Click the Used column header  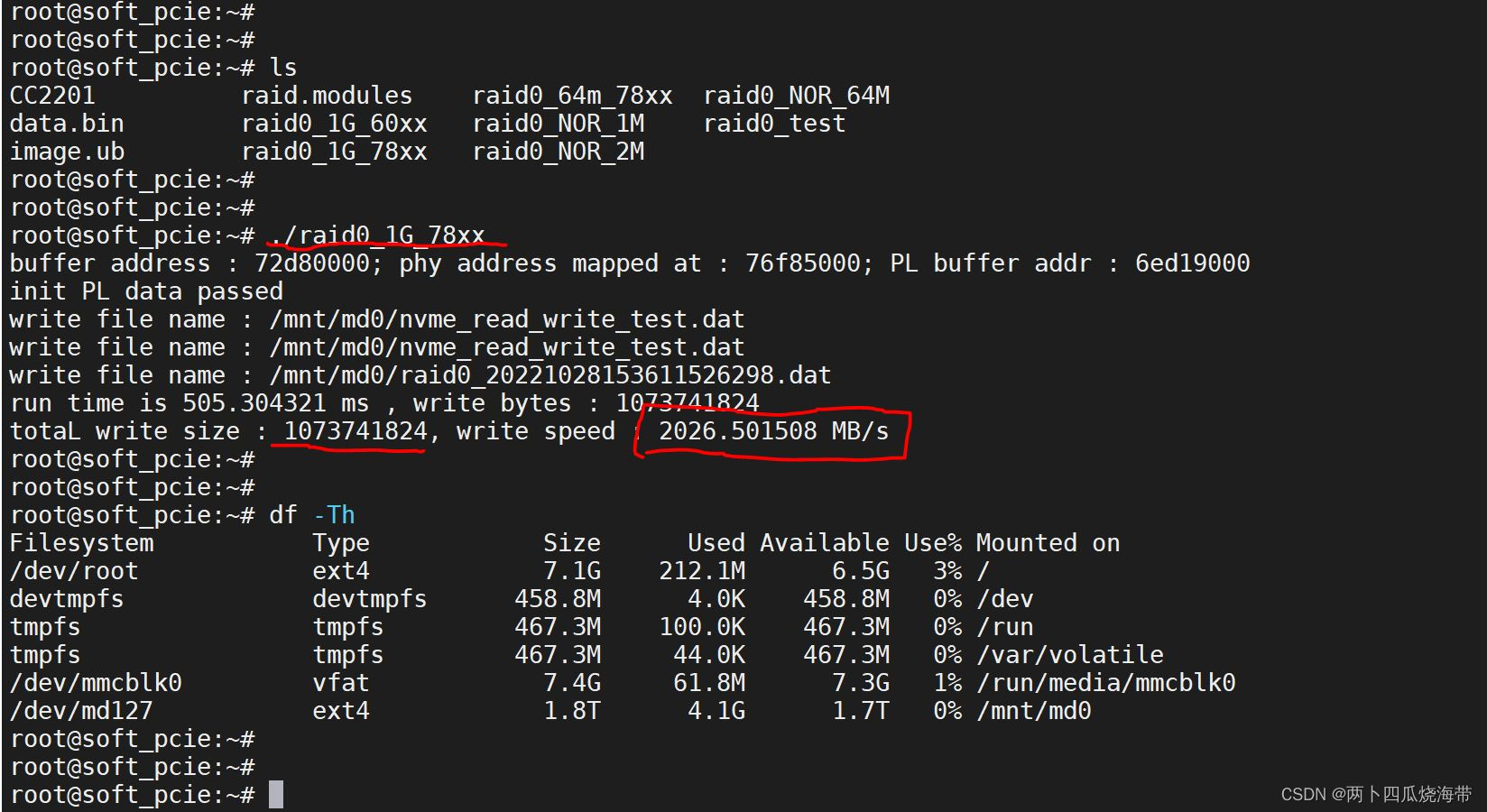tap(716, 543)
